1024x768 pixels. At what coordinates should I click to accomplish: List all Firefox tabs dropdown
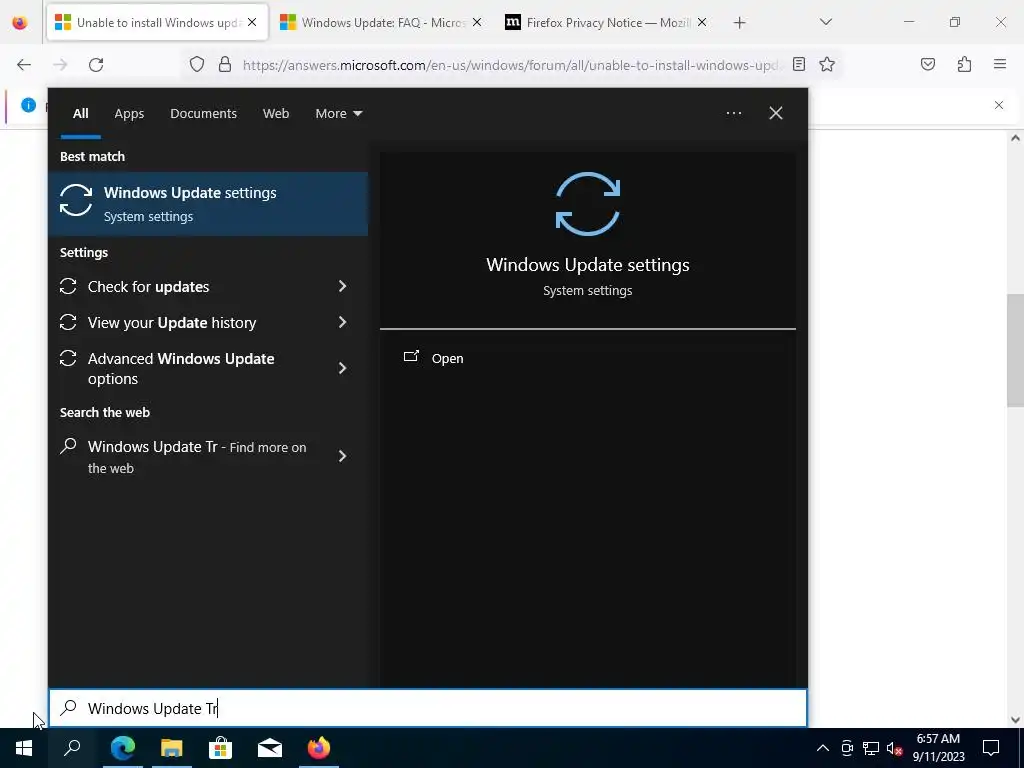(825, 22)
